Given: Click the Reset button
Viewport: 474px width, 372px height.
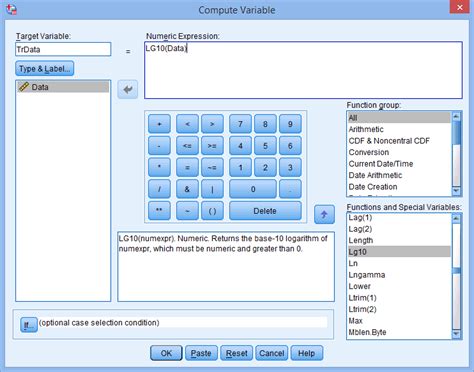Looking at the screenshot, I should click(236, 353).
